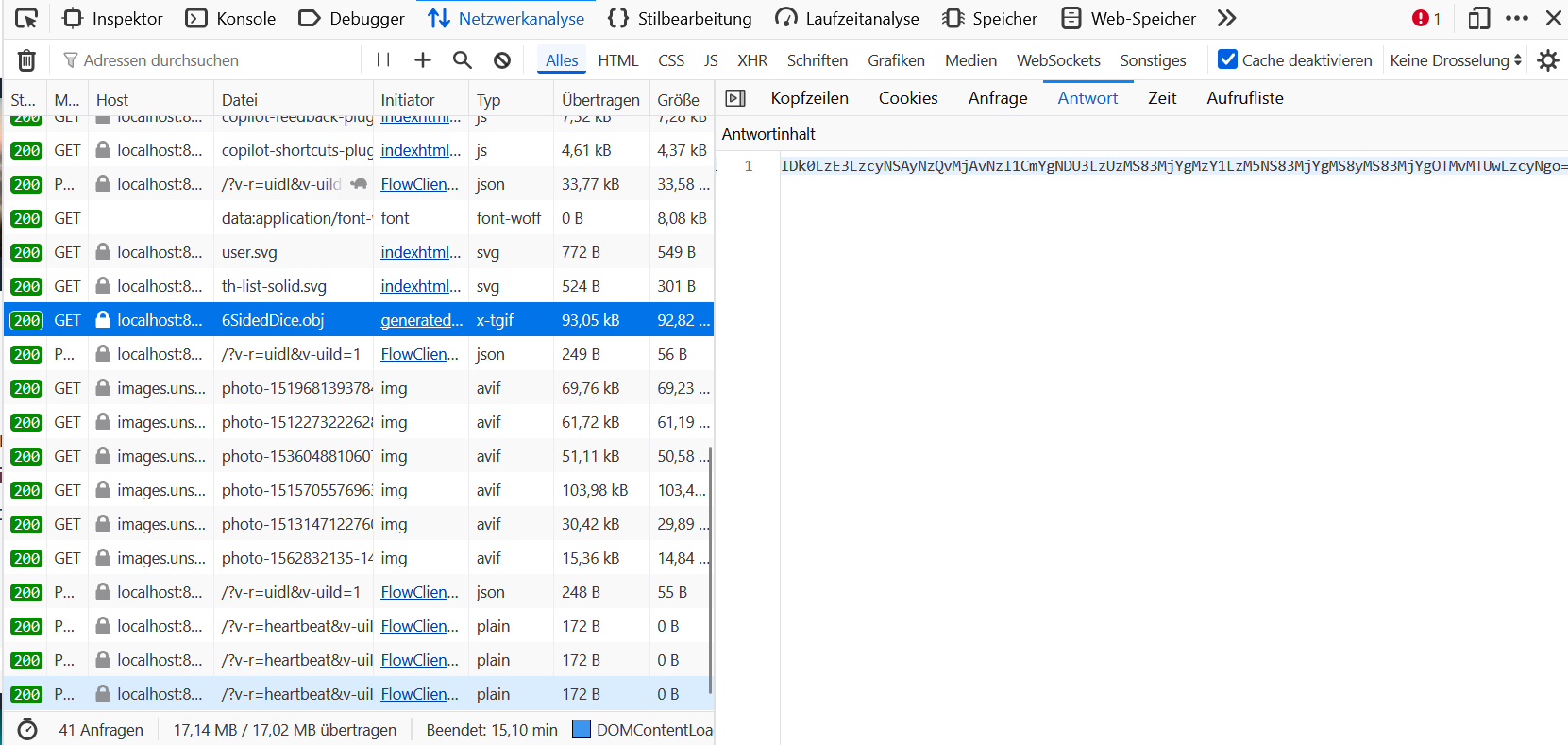
Task: Expand more tools chevron menu
Action: coord(1226,18)
